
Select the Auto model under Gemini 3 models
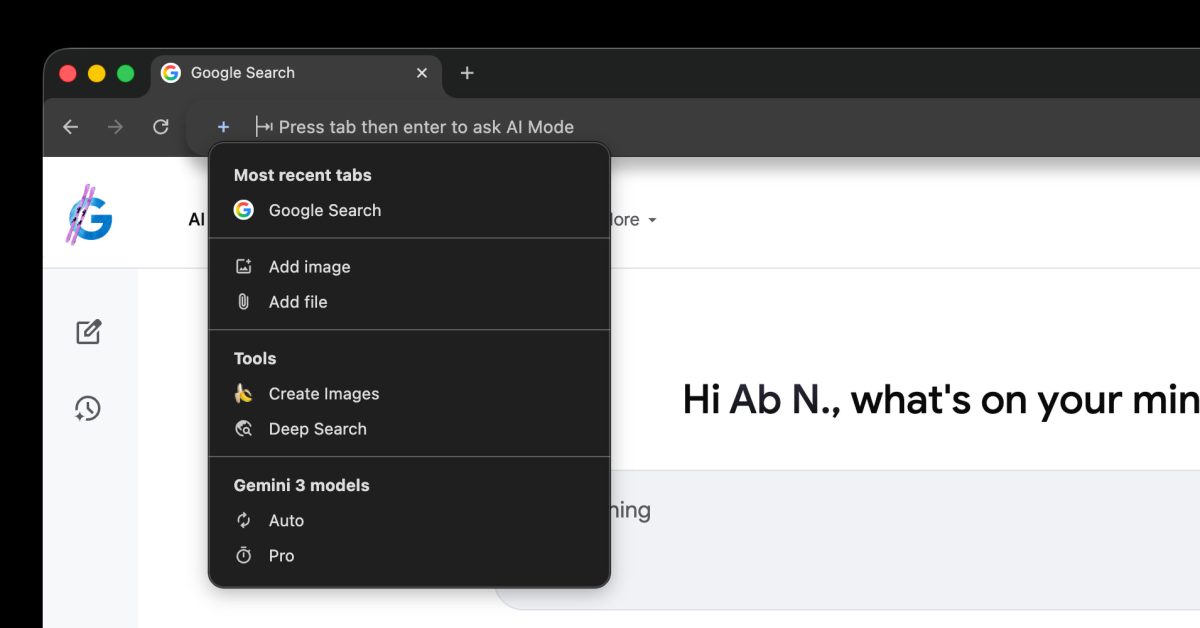point(286,520)
